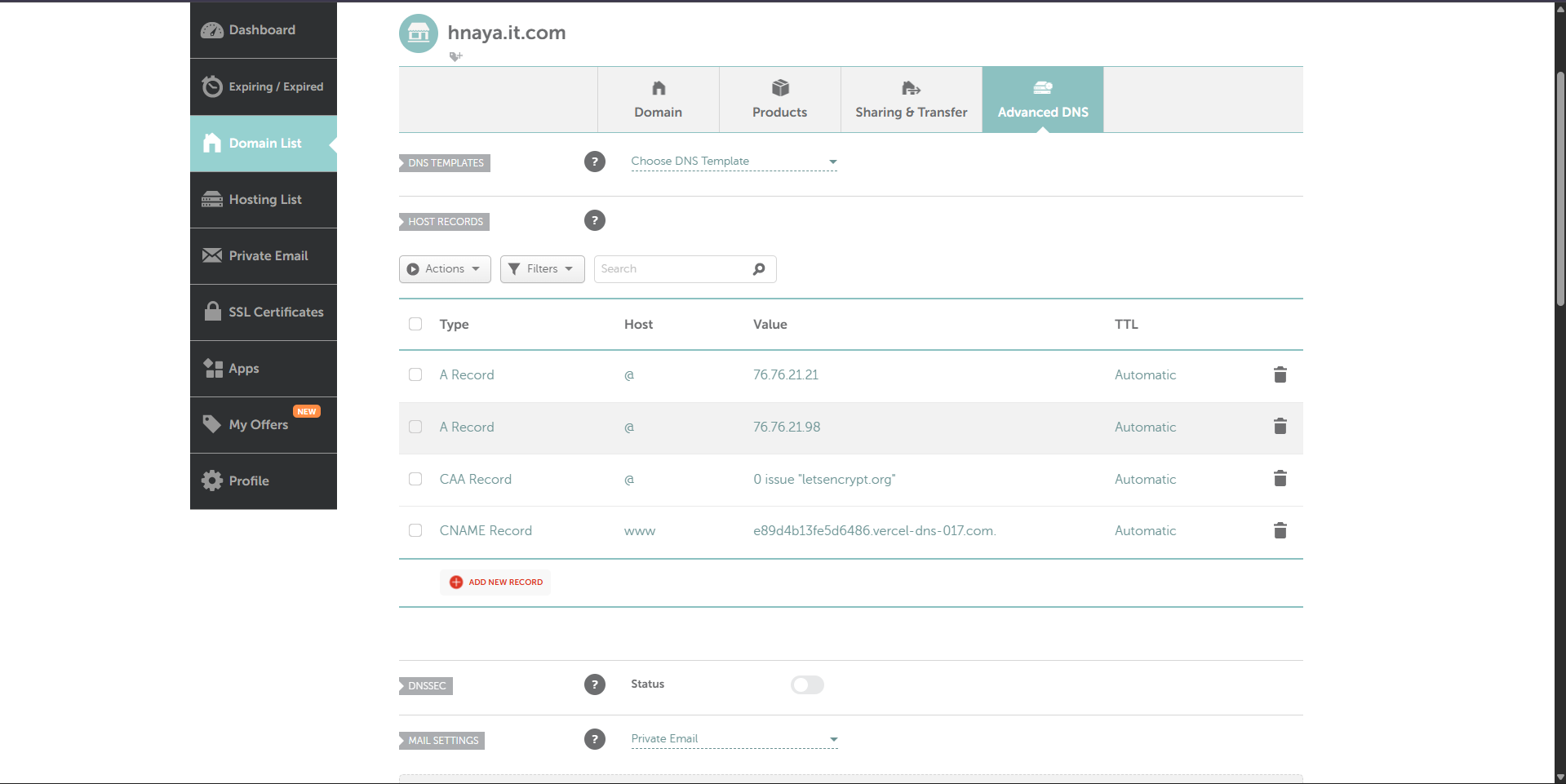This screenshot has width=1566, height=784.
Task: Click the page vertical scrollbar thumb
Action: point(1560,189)
